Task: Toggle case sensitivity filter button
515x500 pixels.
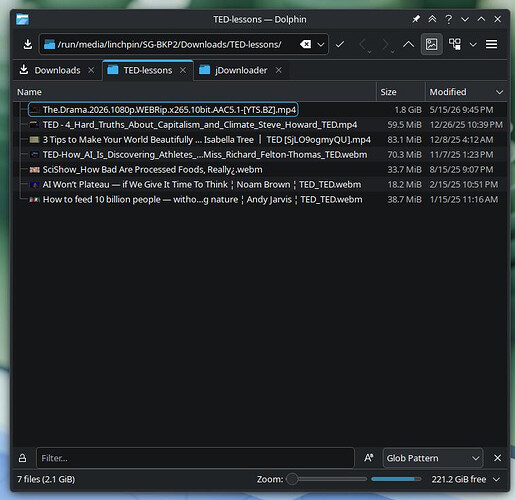Action: 368,458
